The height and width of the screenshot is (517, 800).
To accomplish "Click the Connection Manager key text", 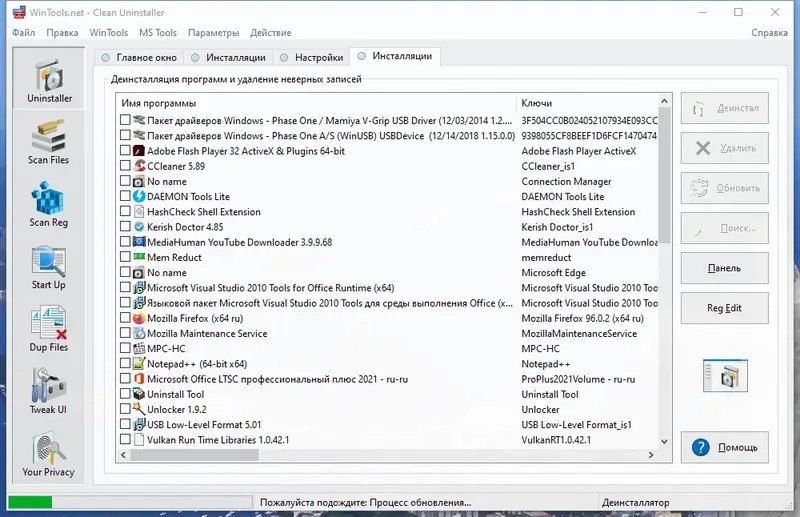I will coord(566,181).
